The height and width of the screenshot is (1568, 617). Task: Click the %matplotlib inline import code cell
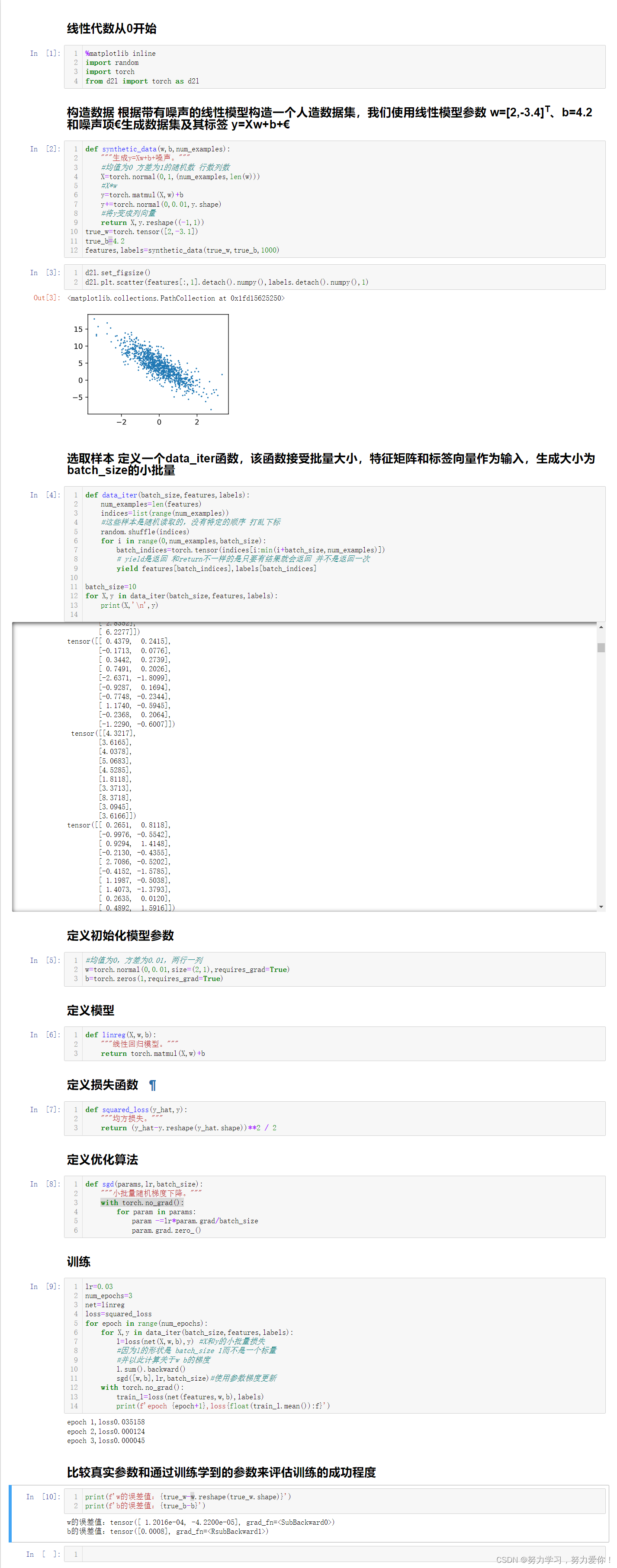pyautogui.click(x=334, y=67)
